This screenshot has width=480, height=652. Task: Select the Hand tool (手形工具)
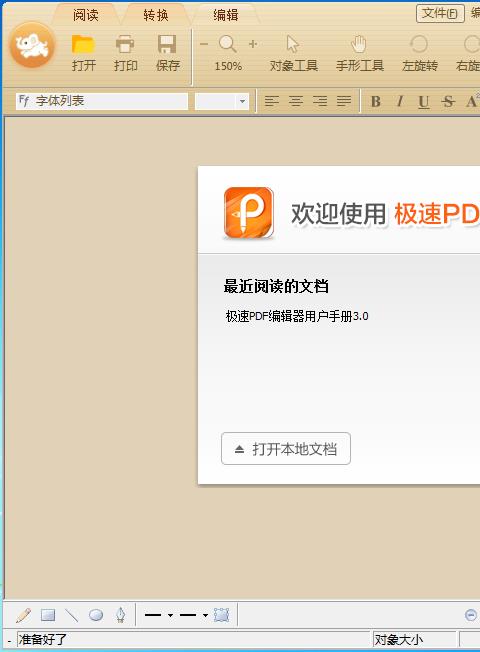pyautogui.click(x=360, y=53)
